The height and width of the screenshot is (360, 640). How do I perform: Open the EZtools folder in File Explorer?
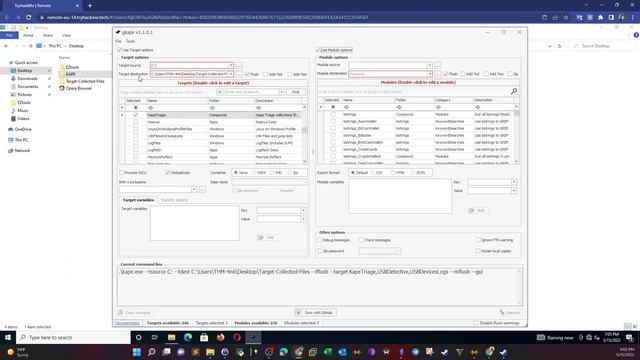[x=72, y=67]
